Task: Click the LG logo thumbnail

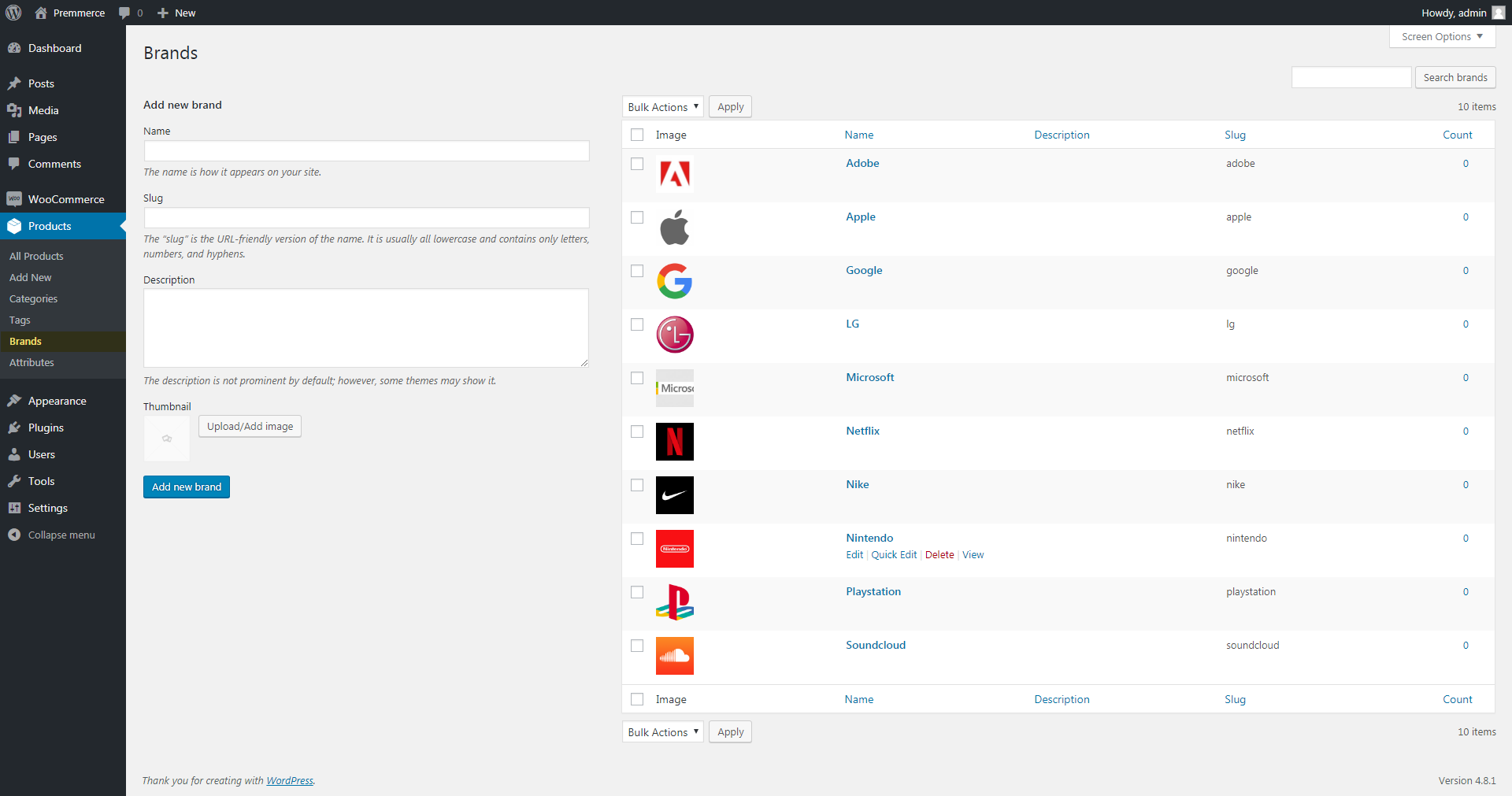Action: point(675,335)
